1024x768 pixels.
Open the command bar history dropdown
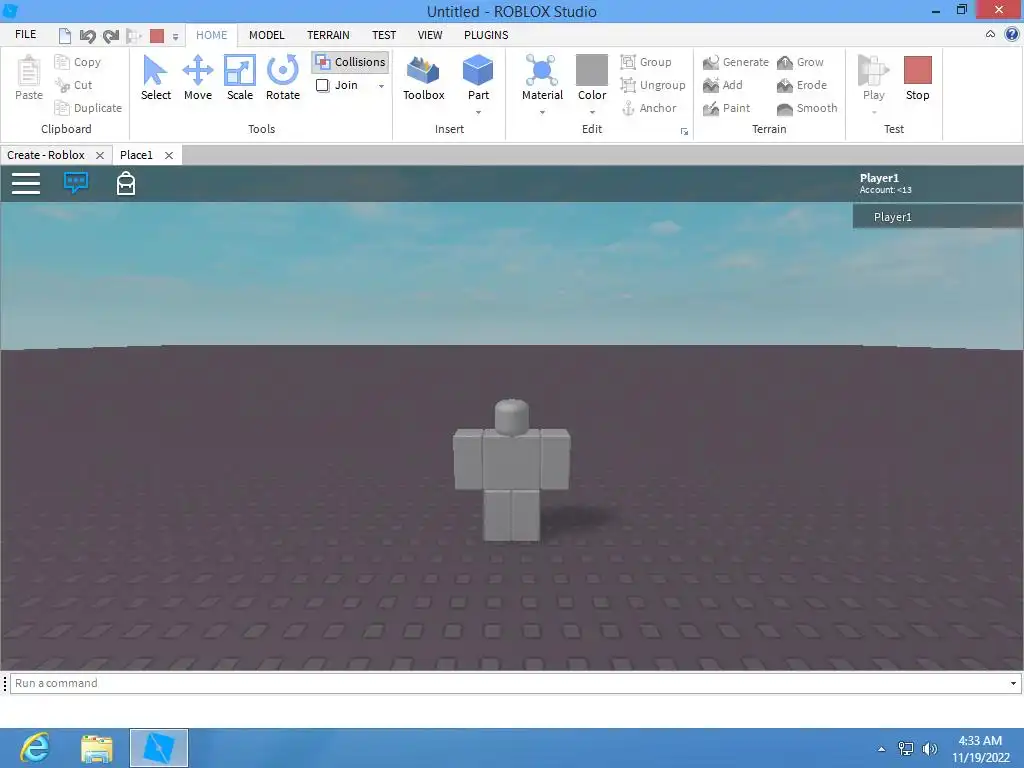click(1013, 683)
